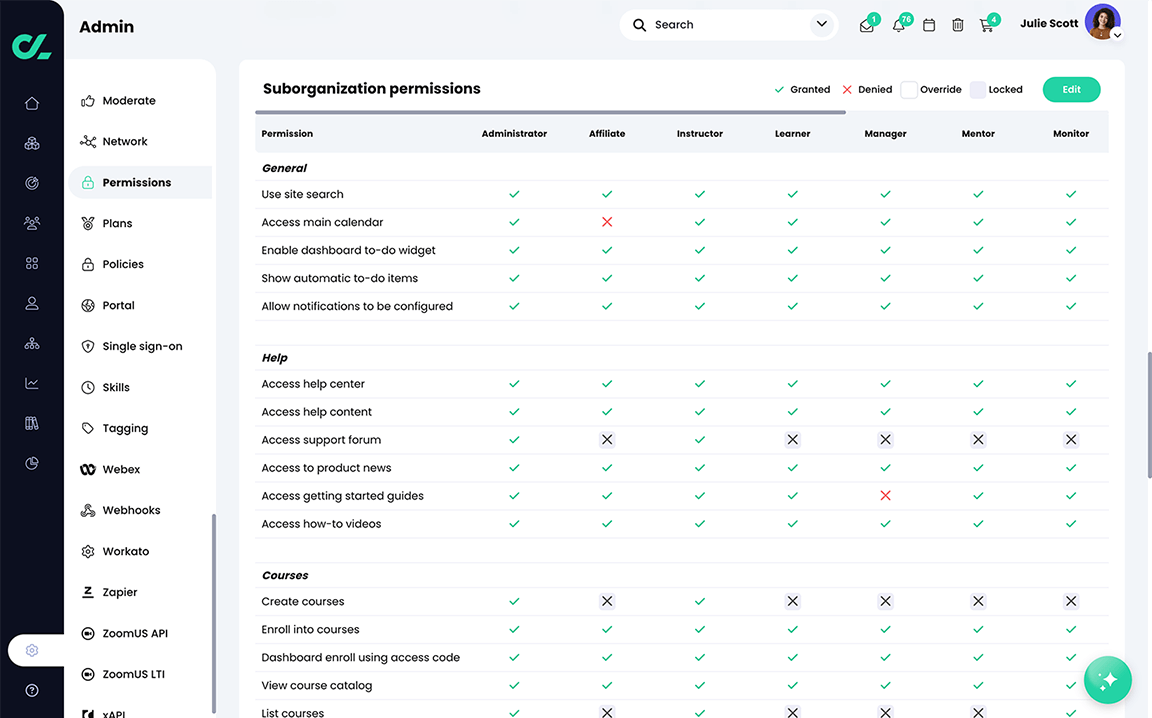Click the library icon in the sidebar
Image resolution: width=1152 pixels, height=718 pixels.
coord(31,422)
